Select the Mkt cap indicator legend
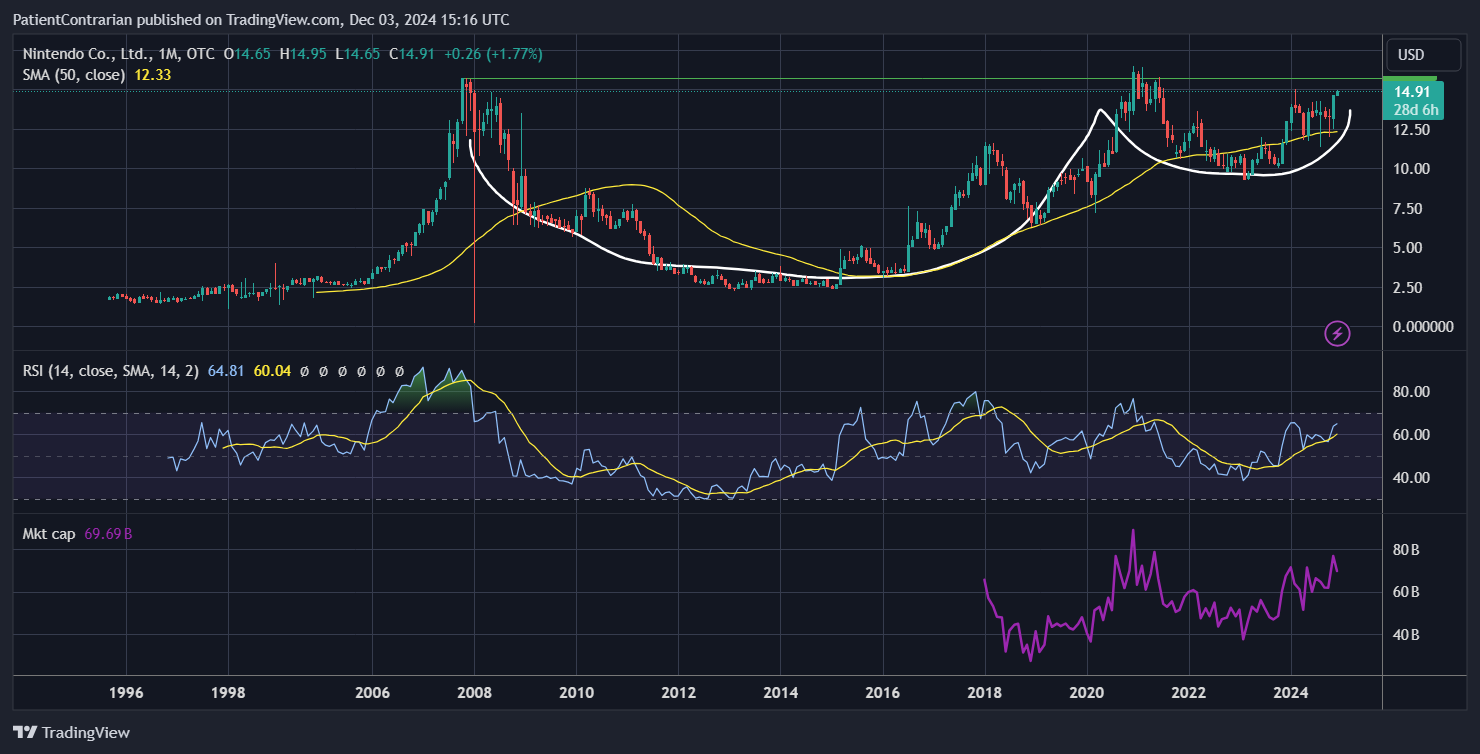 pos(49,534)
